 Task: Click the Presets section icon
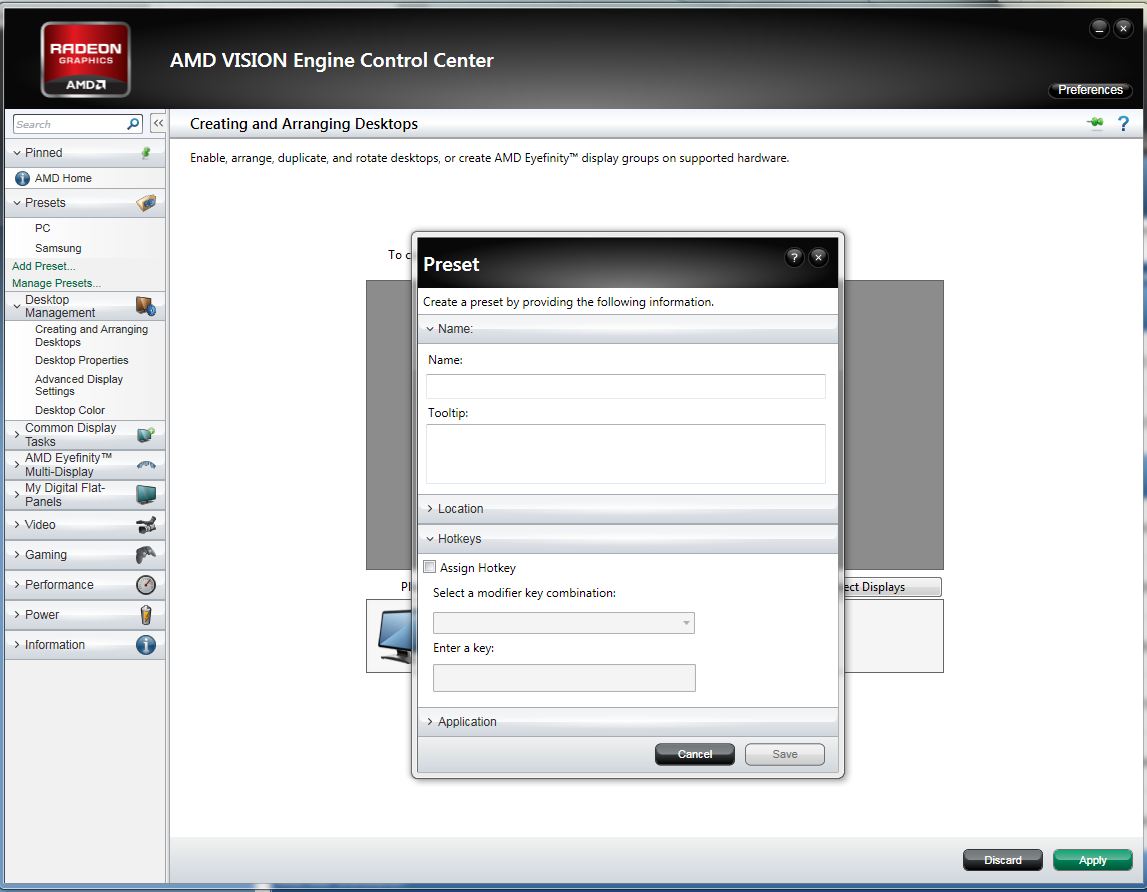(x=146, y=203)
